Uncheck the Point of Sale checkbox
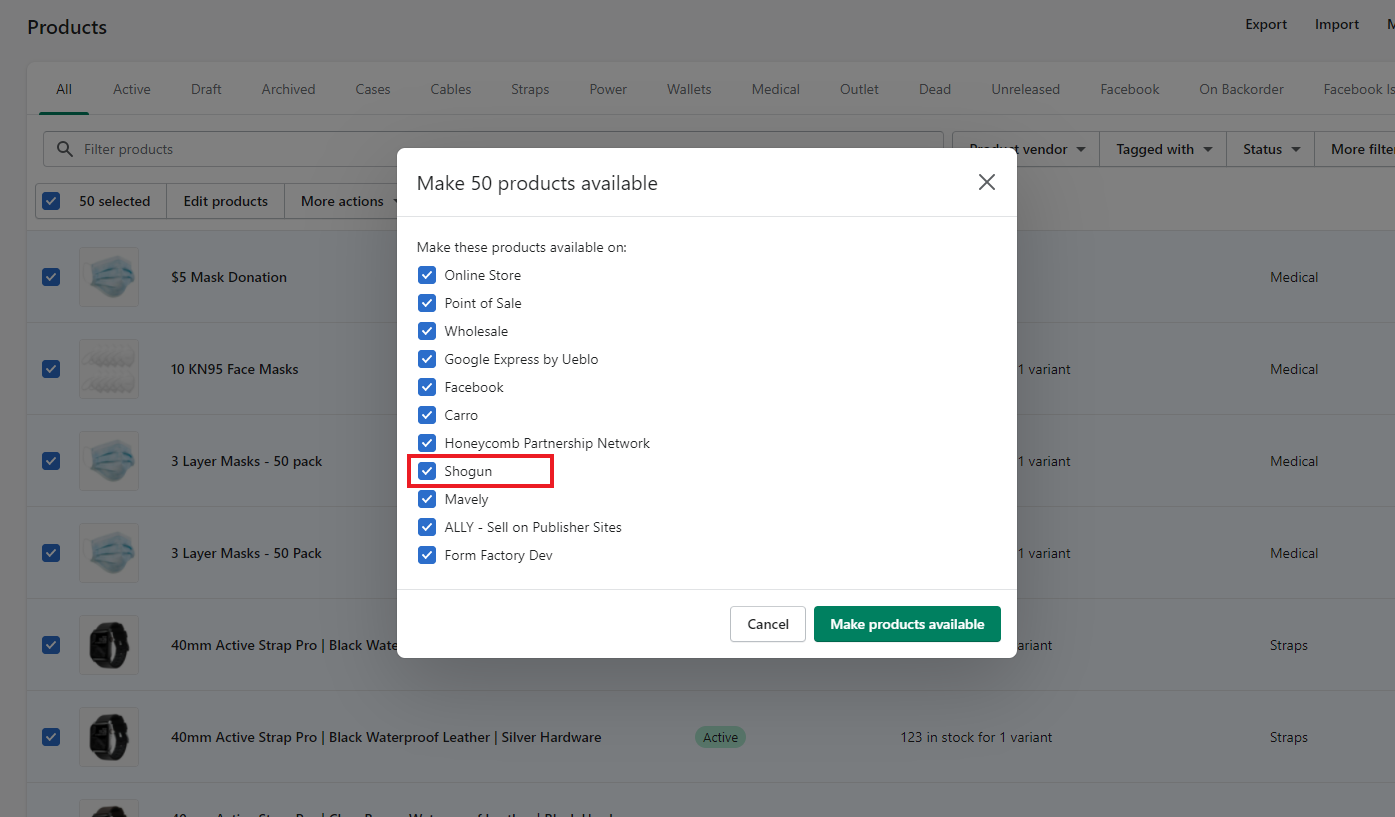Screen dimensions: 1395x817 tap(427, 303)
